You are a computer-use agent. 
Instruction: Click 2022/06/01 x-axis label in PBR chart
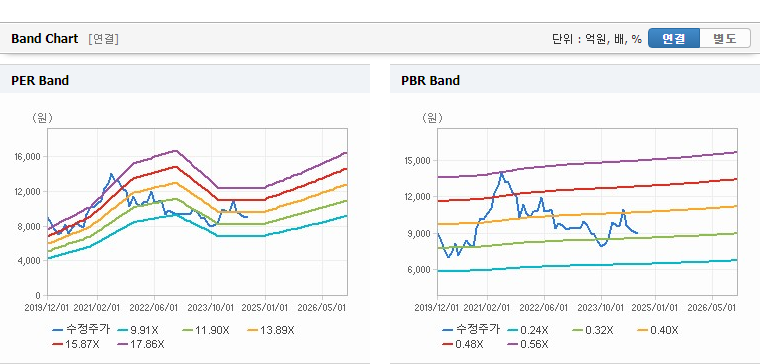pyautogui.click(x=544, y=308)
